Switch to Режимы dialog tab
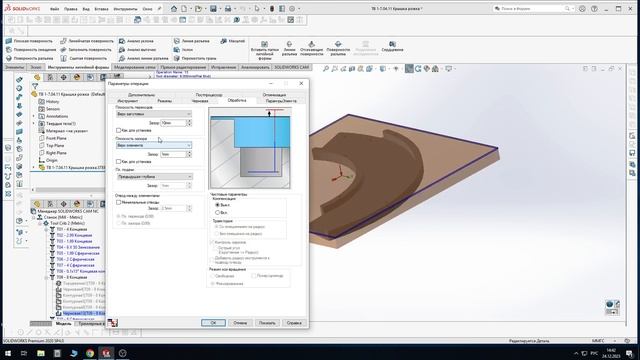640x360 pixels. point(164,101)
